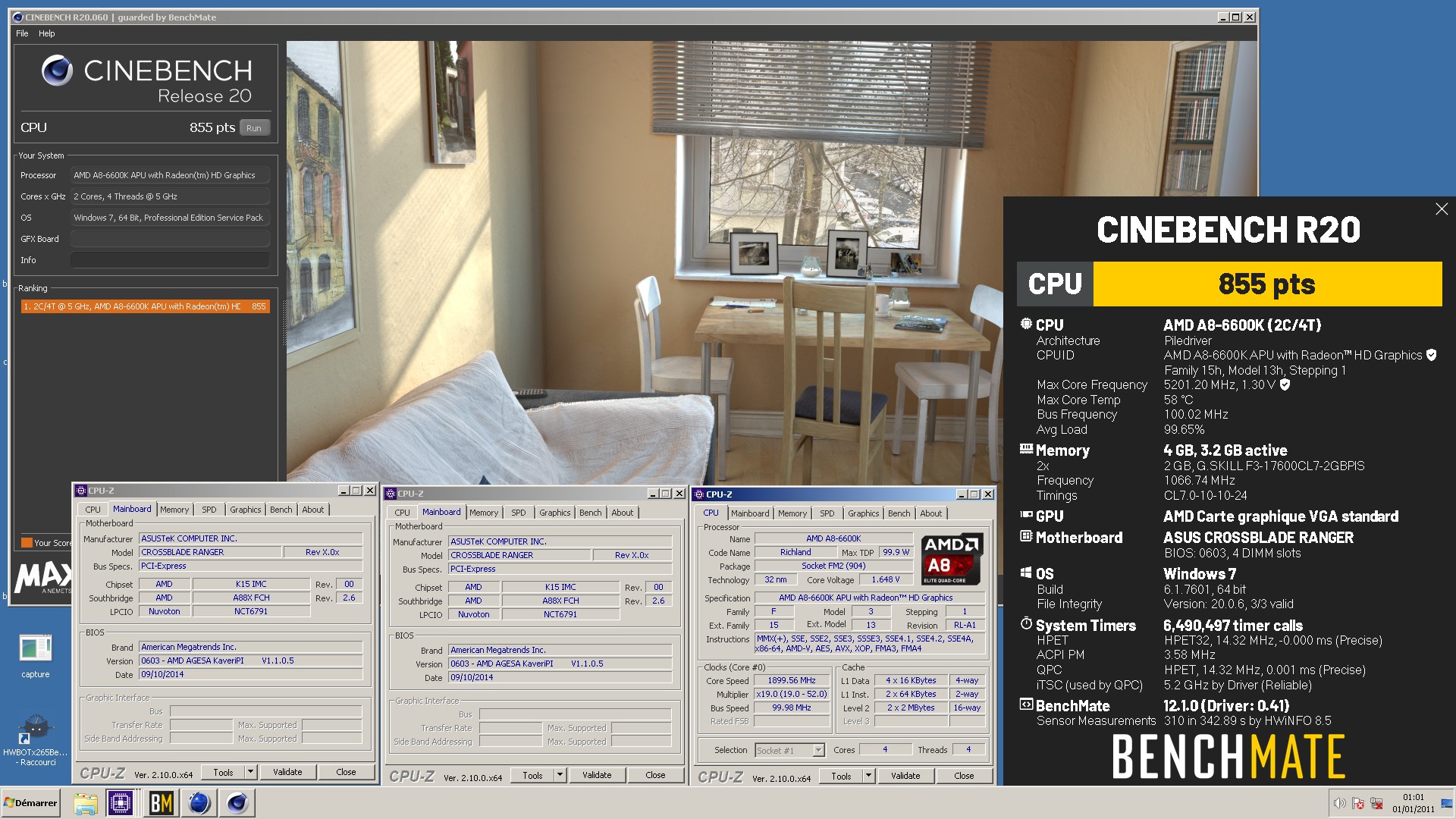
Task: Open About tab in leftmost CPU-Z
Action: [x=313, y=510]
